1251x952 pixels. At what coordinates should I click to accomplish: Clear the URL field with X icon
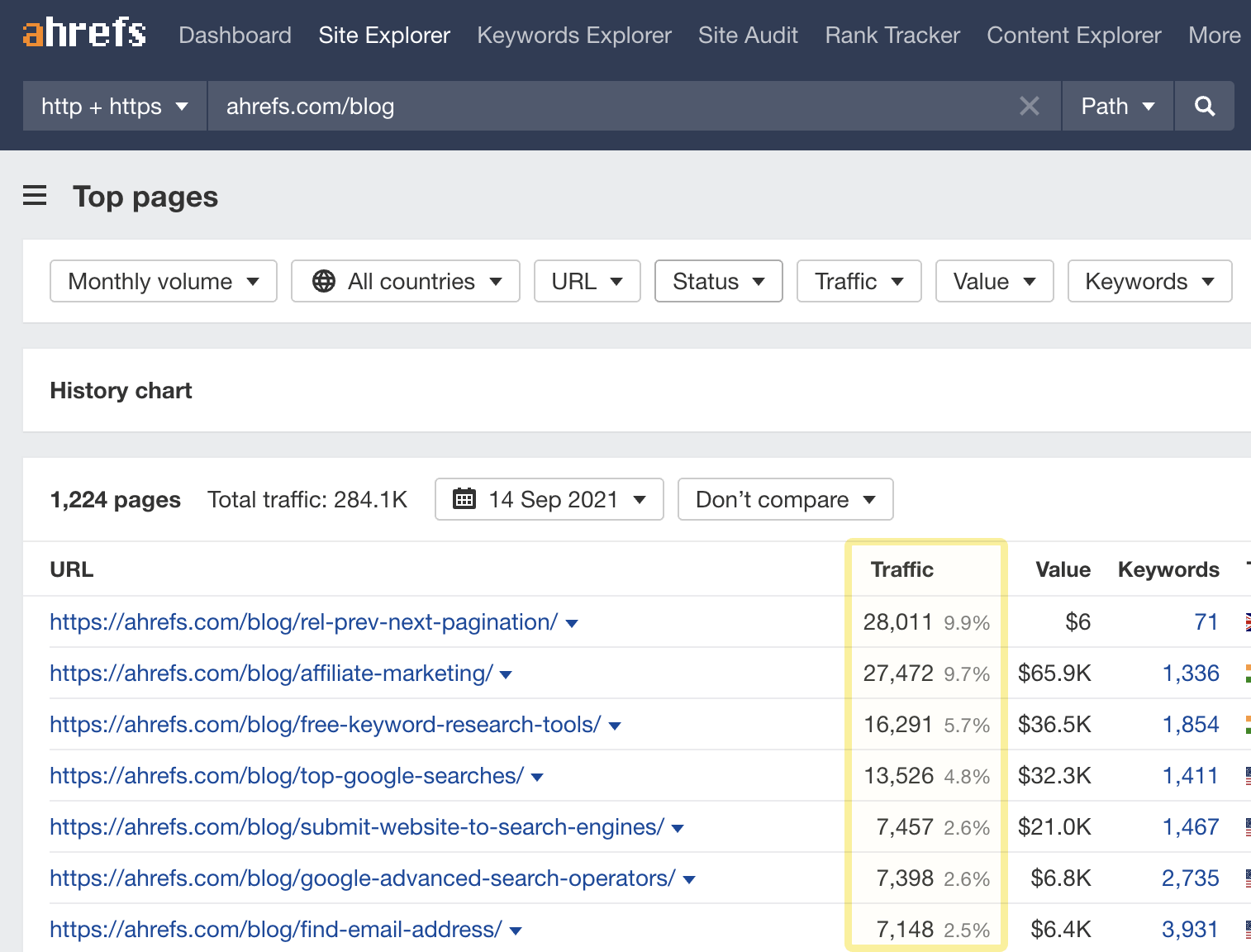(x=1029, y=107)
